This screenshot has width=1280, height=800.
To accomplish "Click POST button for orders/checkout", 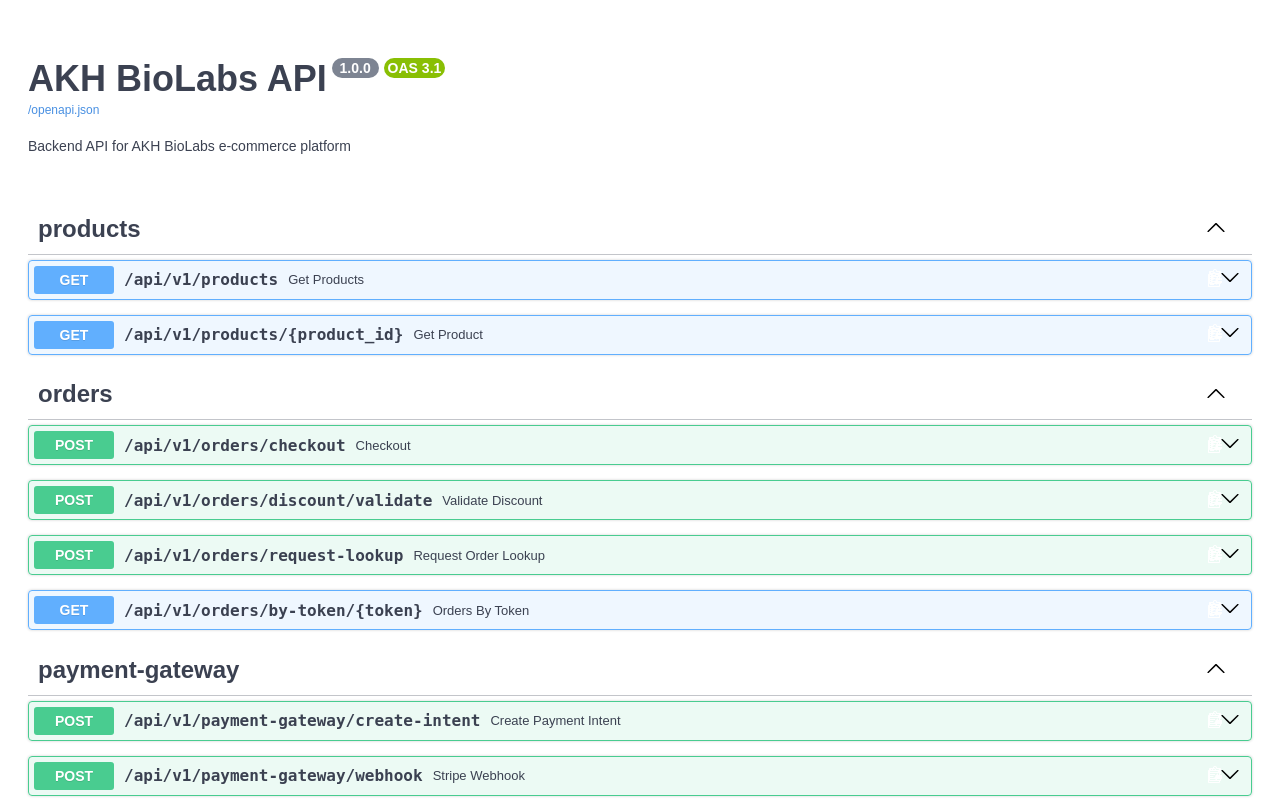I will click(74, 445).
